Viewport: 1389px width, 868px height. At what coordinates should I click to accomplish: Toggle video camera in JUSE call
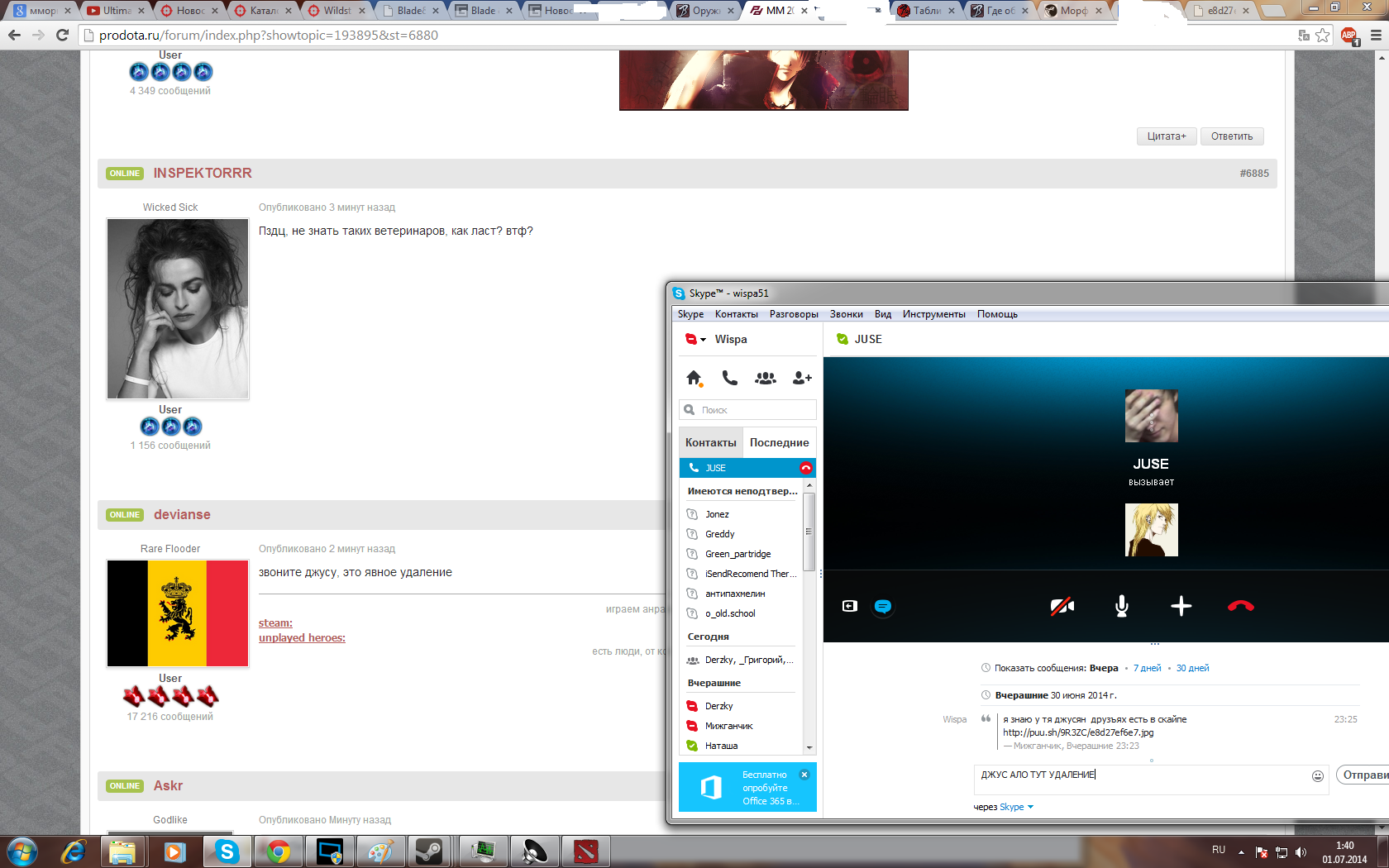pyautogui.click(x=1062, y=606)
